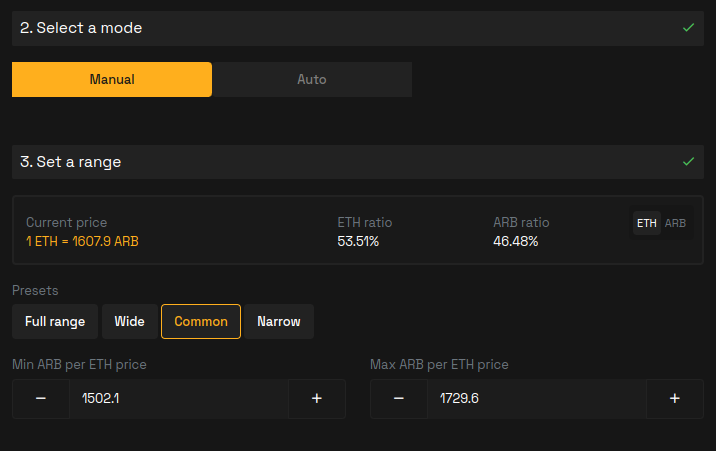Choose the Wide preset
This screenshot has width=716, height=451.
[130, 321]
